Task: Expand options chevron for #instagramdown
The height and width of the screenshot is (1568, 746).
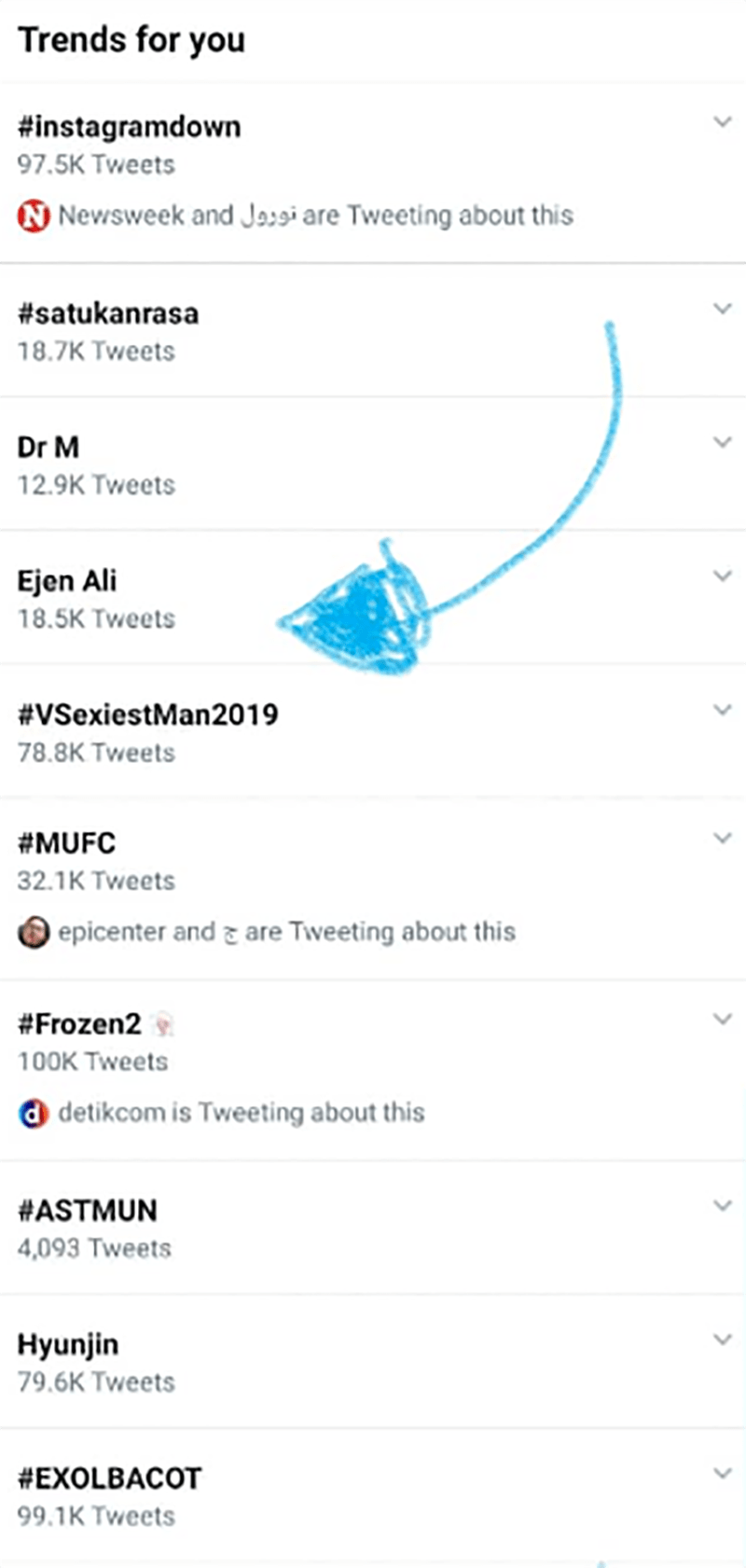Action: click(722, 122)
